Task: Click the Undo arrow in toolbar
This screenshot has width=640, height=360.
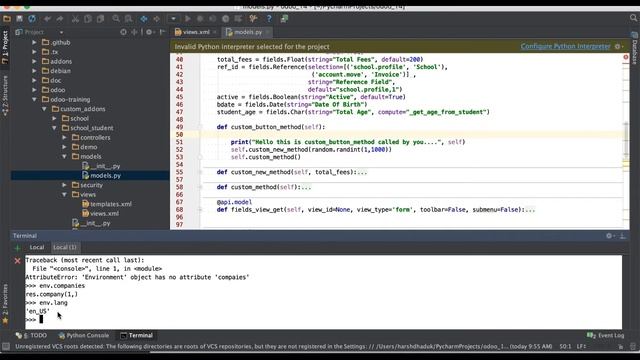Action: point(47,19)
